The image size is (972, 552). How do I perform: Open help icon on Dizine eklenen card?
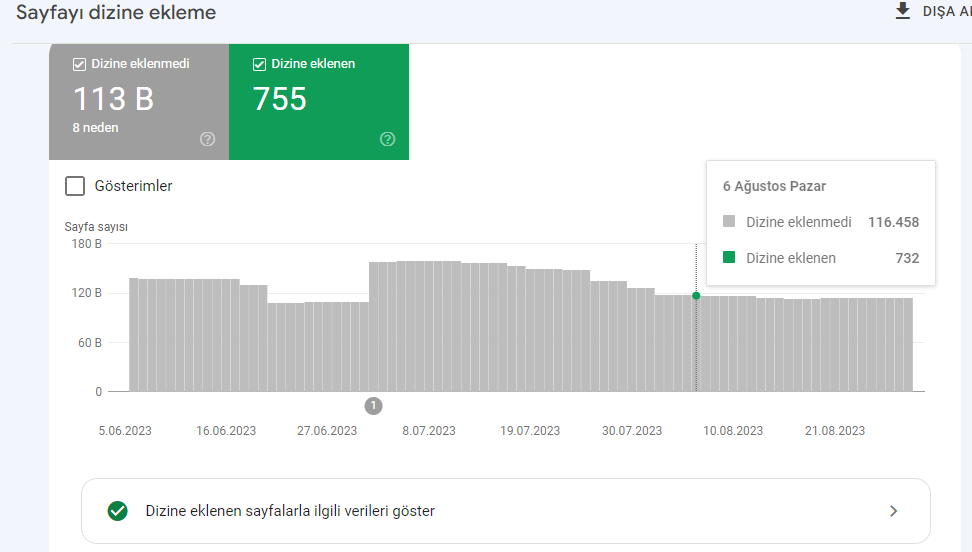[x=387, y=139]
